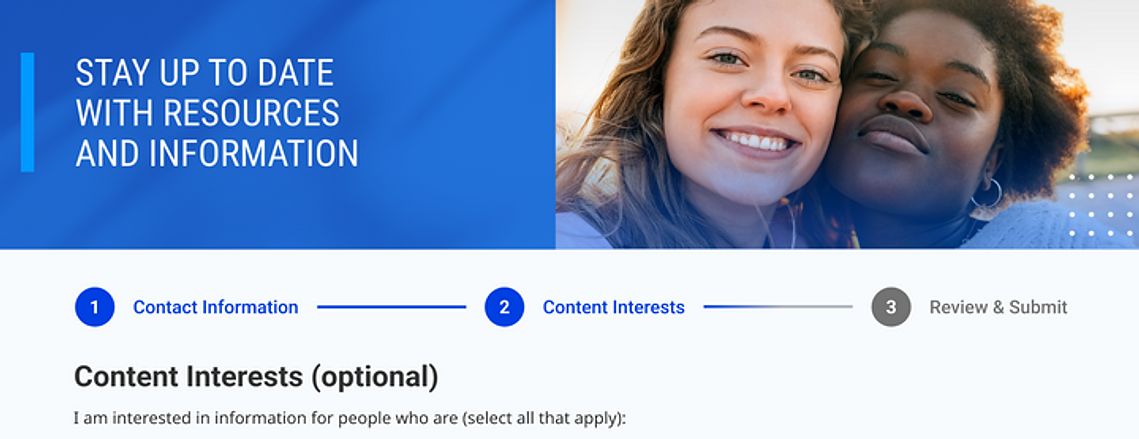
Task: Click the step 1 circle icon
Action: pos(94,307)
